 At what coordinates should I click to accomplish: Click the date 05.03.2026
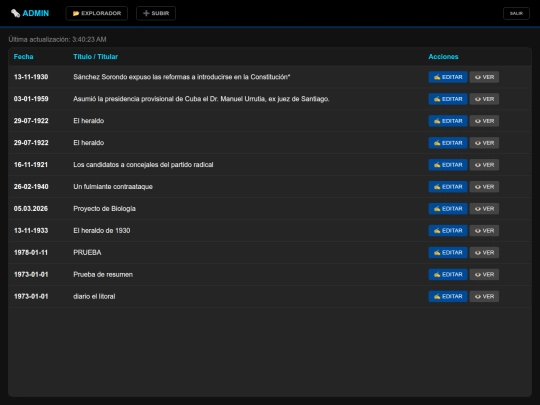point(31,209)
